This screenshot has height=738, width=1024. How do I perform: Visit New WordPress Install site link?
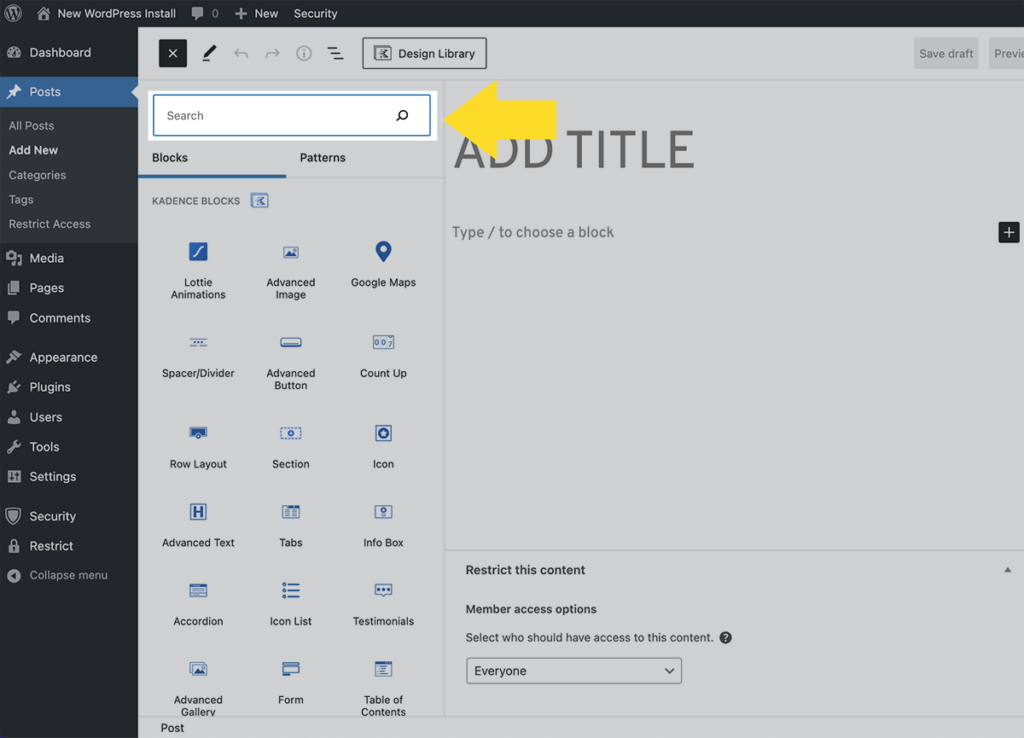click(106, 13)
